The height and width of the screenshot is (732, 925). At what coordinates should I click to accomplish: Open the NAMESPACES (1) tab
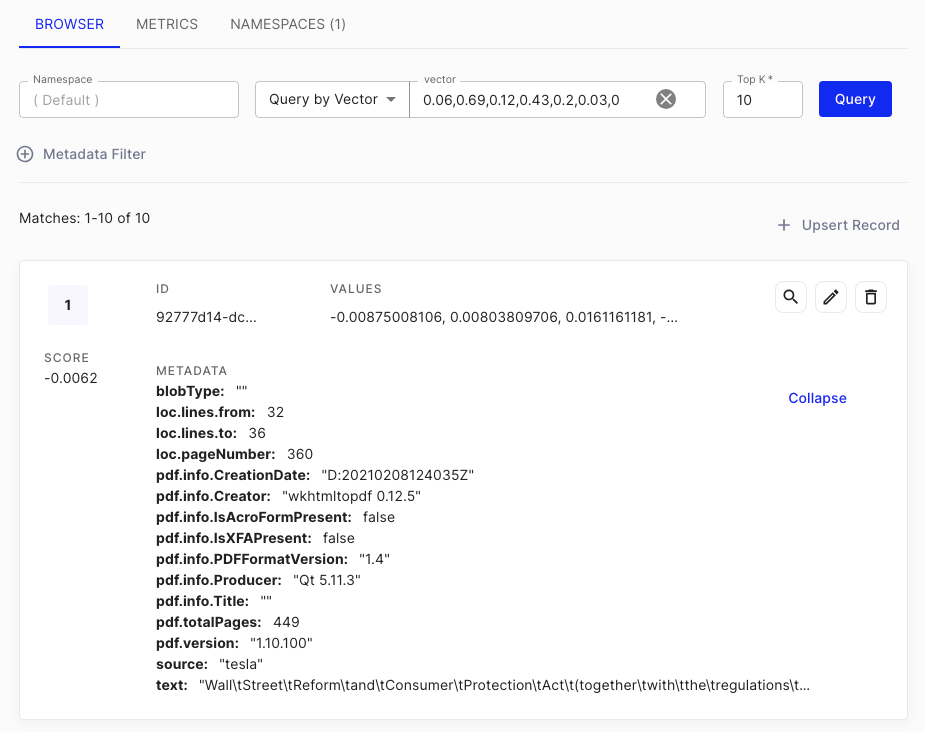coord(288,24)
